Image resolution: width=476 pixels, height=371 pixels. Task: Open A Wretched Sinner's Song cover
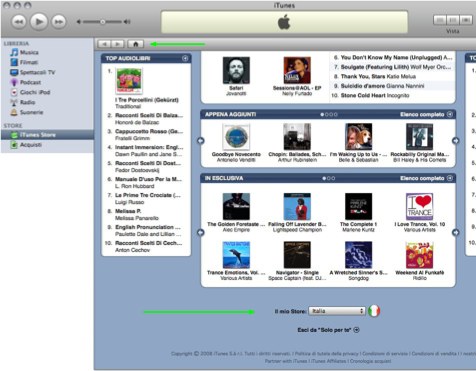click(358, 255)
